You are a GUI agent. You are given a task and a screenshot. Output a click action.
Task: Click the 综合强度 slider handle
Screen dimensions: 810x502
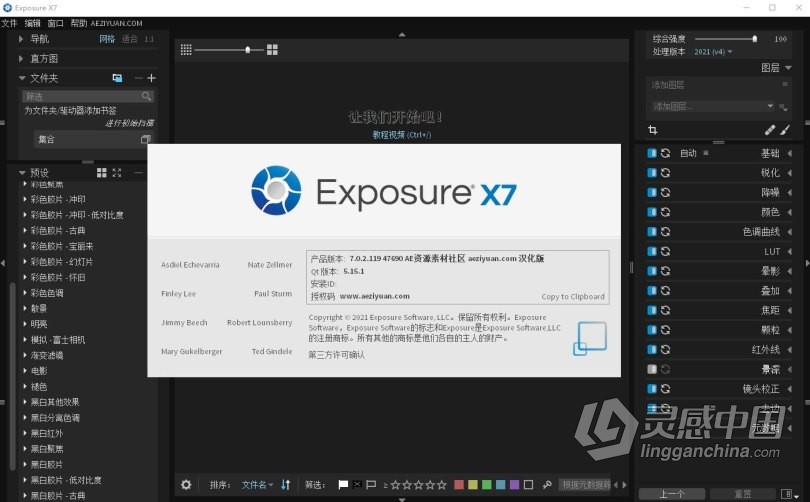(755, 39)
